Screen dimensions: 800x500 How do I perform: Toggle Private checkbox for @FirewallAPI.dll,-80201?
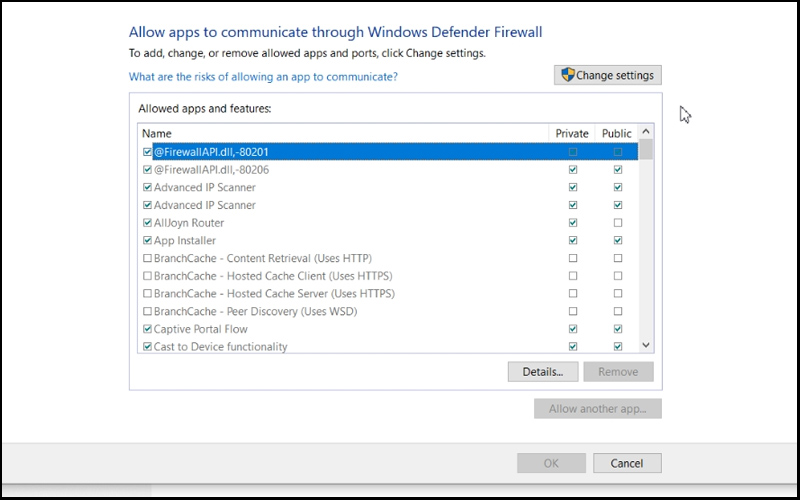tap(573, 152)
